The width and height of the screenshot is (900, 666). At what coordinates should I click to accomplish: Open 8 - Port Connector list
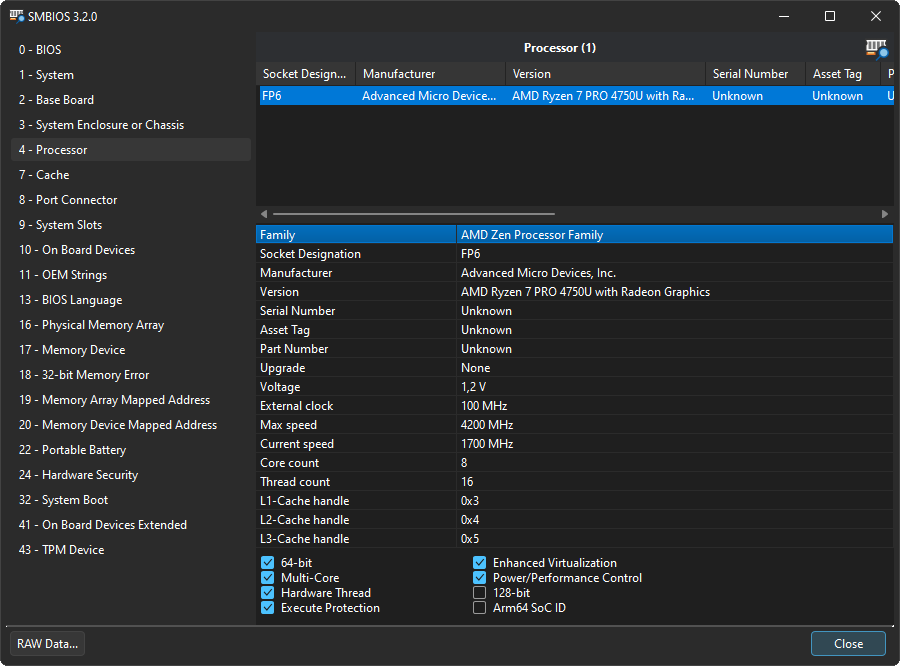pyautogui.click(x=131, y=200)
